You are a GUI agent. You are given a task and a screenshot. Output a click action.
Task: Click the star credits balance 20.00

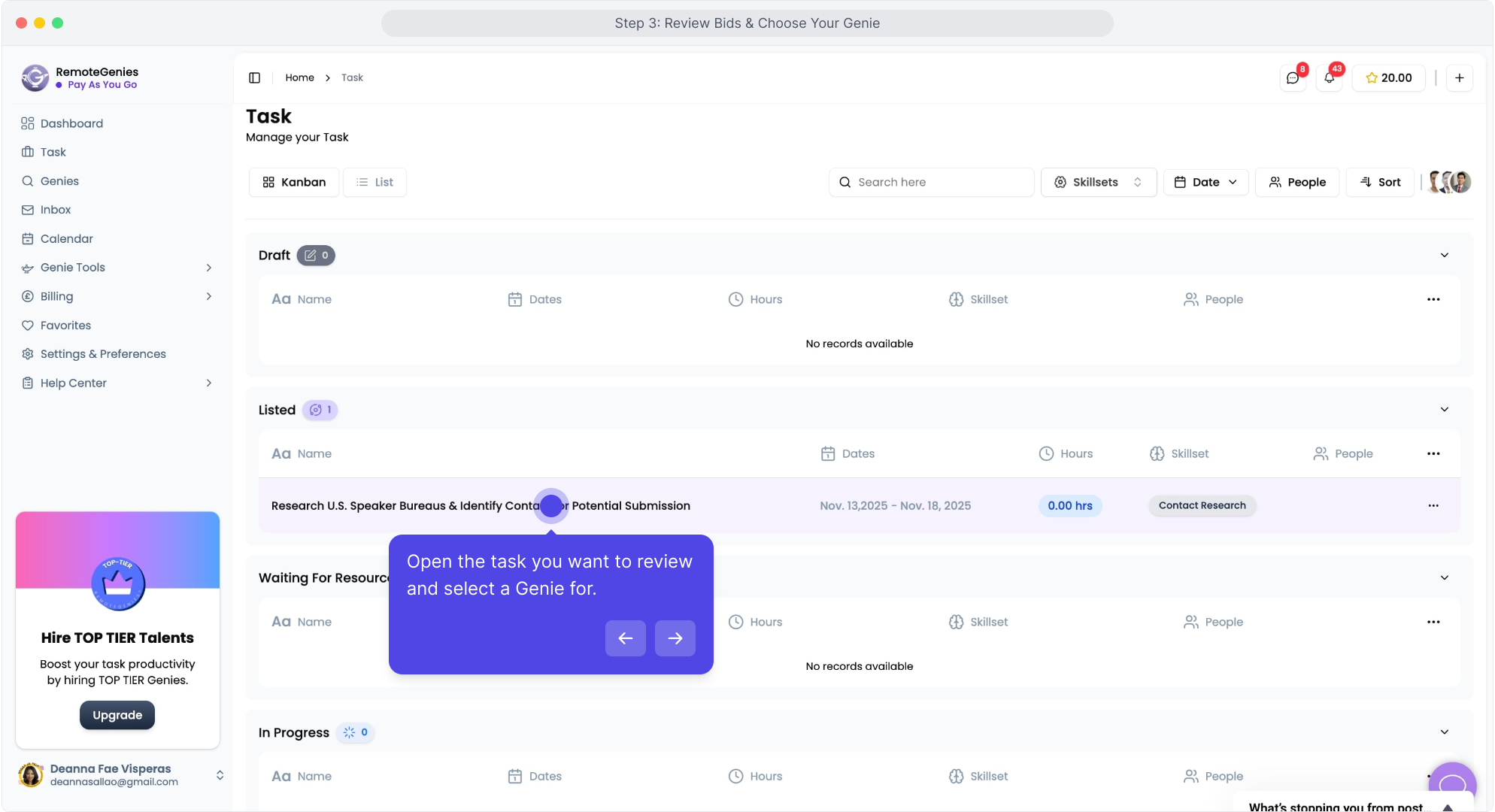click(1388, 78)
